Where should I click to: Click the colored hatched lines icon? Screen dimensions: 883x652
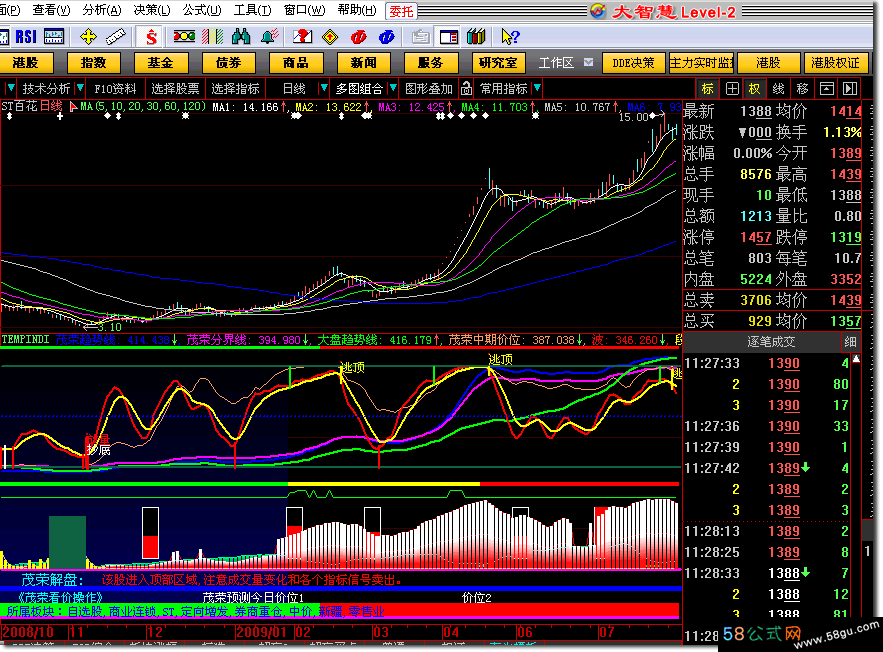(x=212, y=37)
